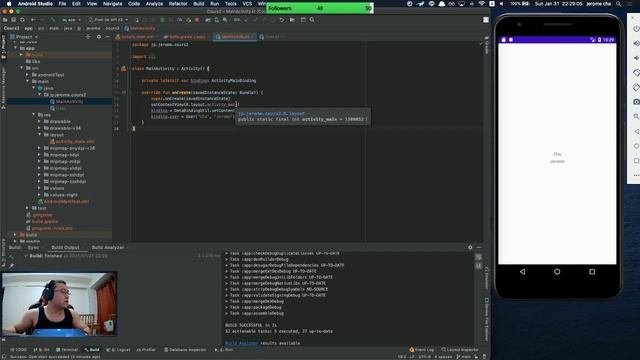Select AndroidManifest.xml in project tree
Viewport: 640px width, 360px height.
click(63, 202)
